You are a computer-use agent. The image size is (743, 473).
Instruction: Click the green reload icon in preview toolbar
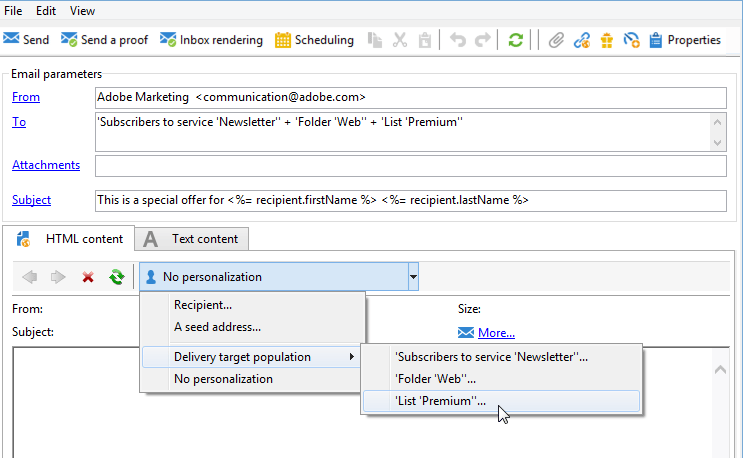pyautogui.click(x=117, y=277)
